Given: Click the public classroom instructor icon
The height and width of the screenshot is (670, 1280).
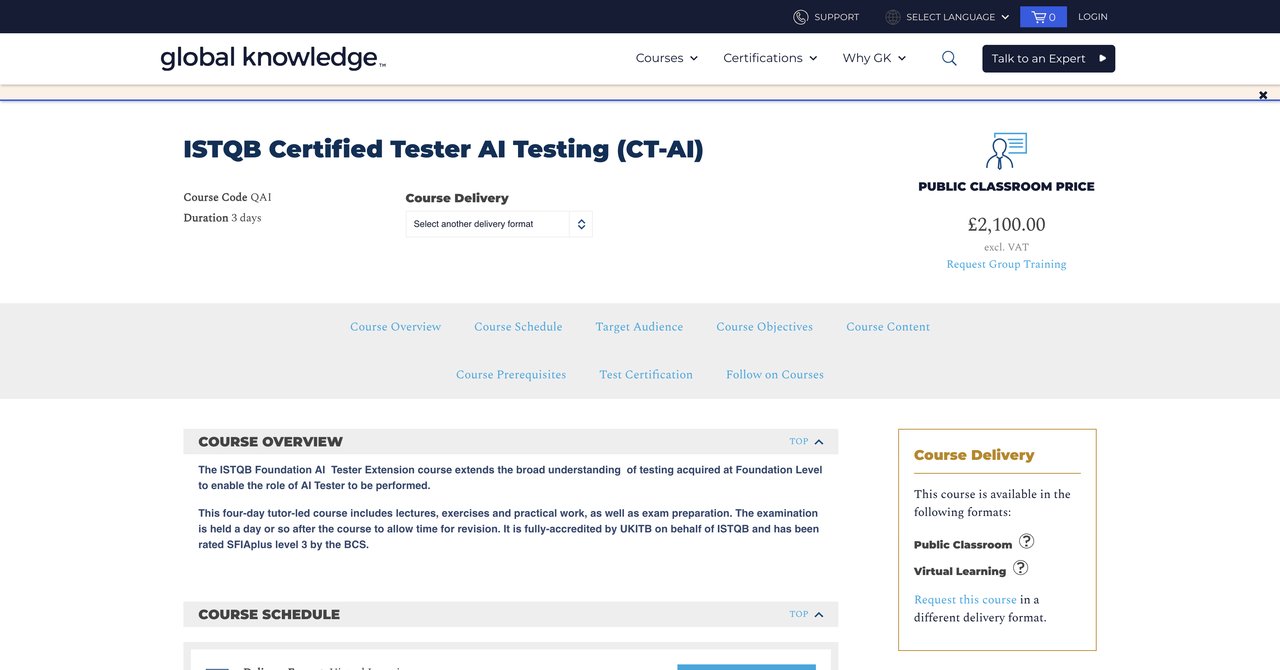Looking at the screenshot, I should tap(1006, 151).
